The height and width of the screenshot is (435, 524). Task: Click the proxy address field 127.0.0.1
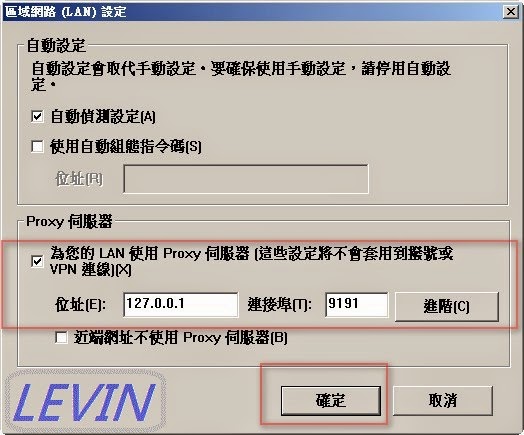point(180,304)
